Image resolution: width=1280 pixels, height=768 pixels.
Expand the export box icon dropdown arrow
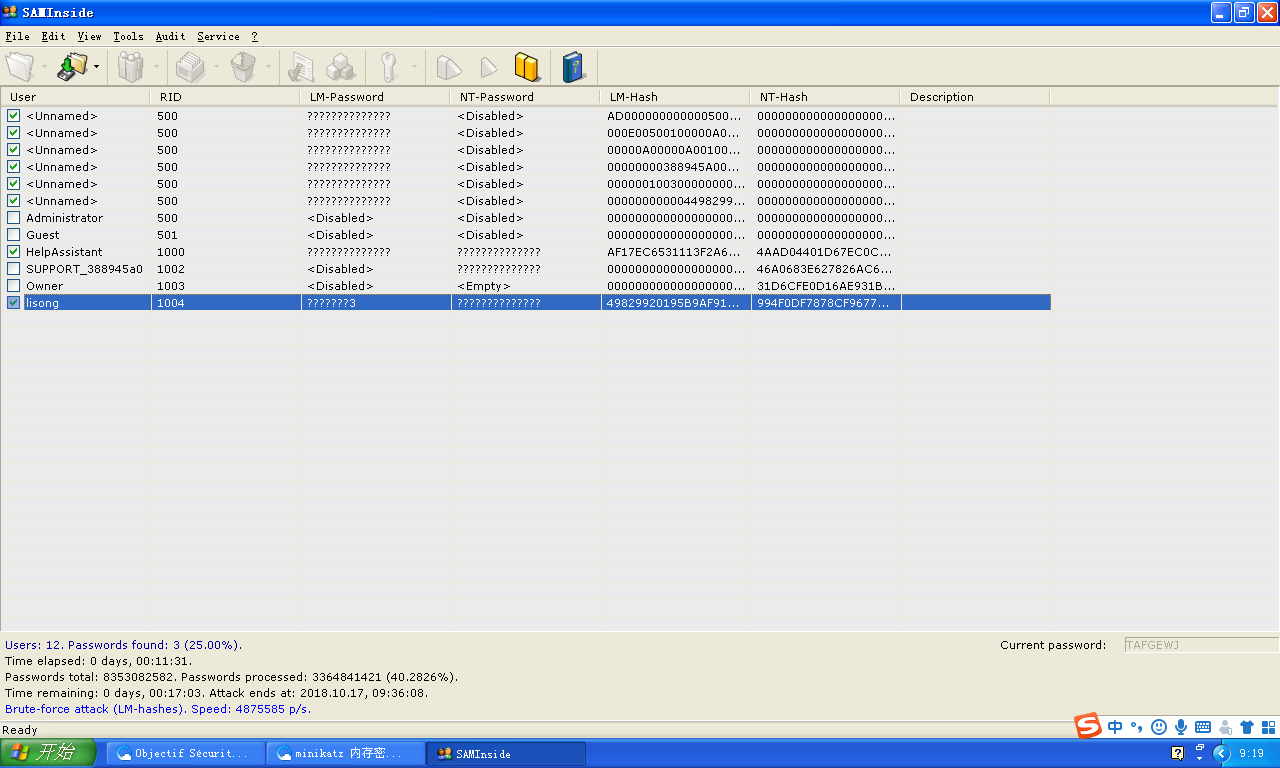[214, 67]
